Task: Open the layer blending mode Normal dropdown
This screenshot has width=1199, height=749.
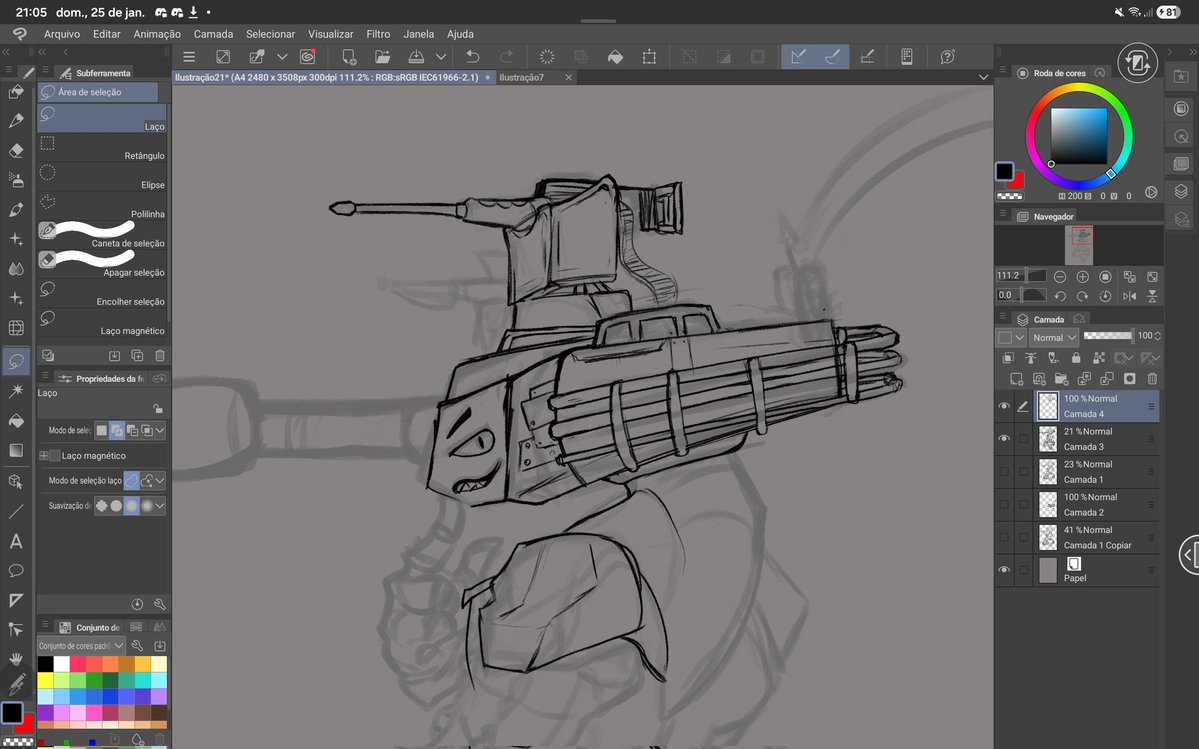Action: tap(1053, 337)
